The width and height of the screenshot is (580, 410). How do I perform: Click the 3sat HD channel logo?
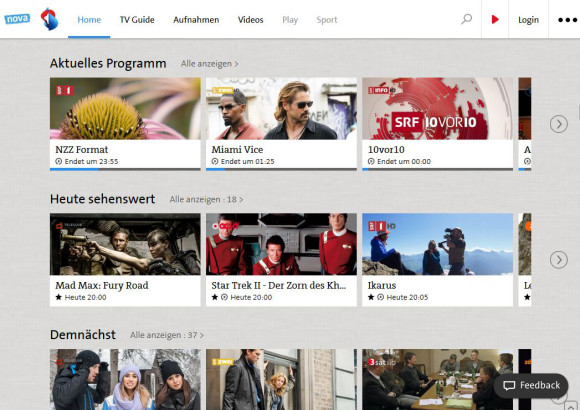382,362
